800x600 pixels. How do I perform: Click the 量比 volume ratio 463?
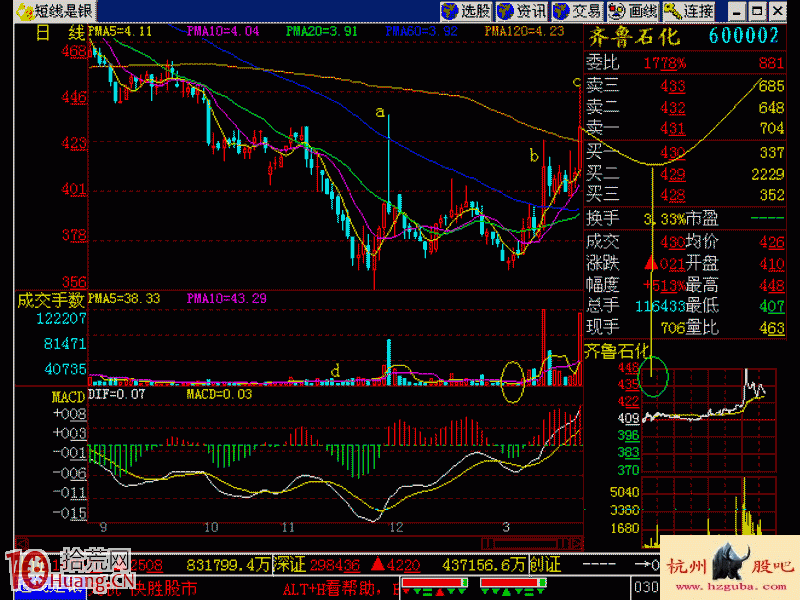772,328
